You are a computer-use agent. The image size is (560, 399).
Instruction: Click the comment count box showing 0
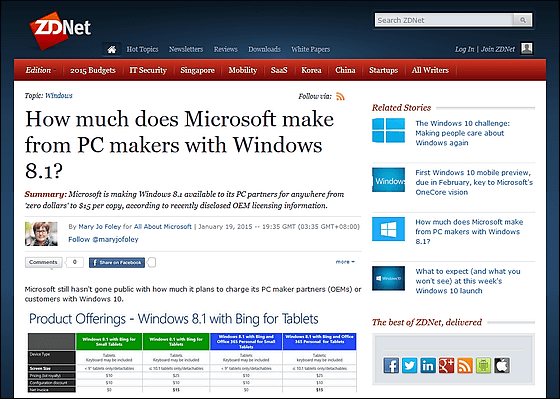[75, 262]
